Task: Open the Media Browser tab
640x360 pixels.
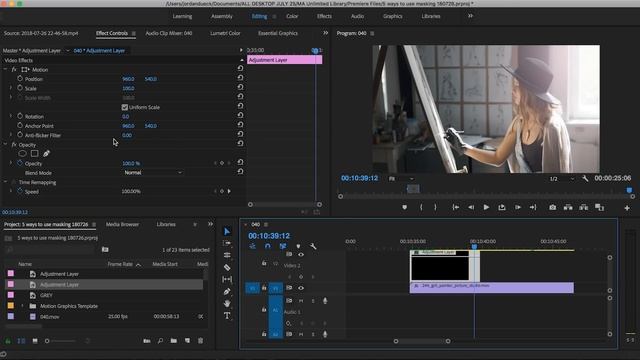Action: (x=122, y=224)
